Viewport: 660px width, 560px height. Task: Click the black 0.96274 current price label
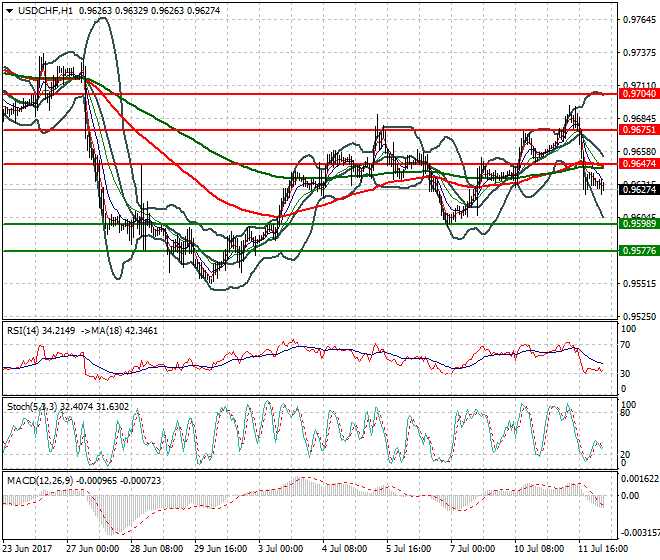(x=639, y=190)
